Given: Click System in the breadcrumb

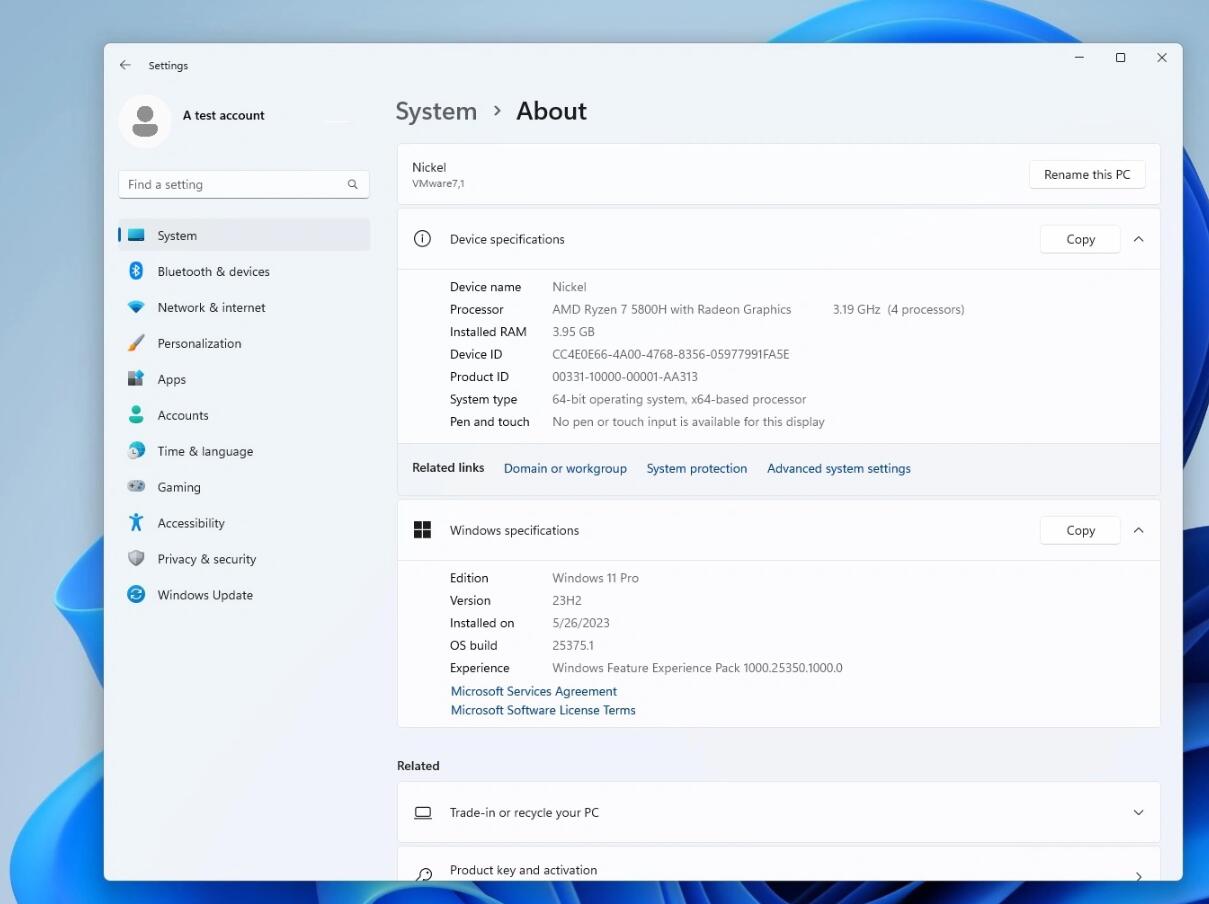Looking at the screenshot, I should 436,111.
